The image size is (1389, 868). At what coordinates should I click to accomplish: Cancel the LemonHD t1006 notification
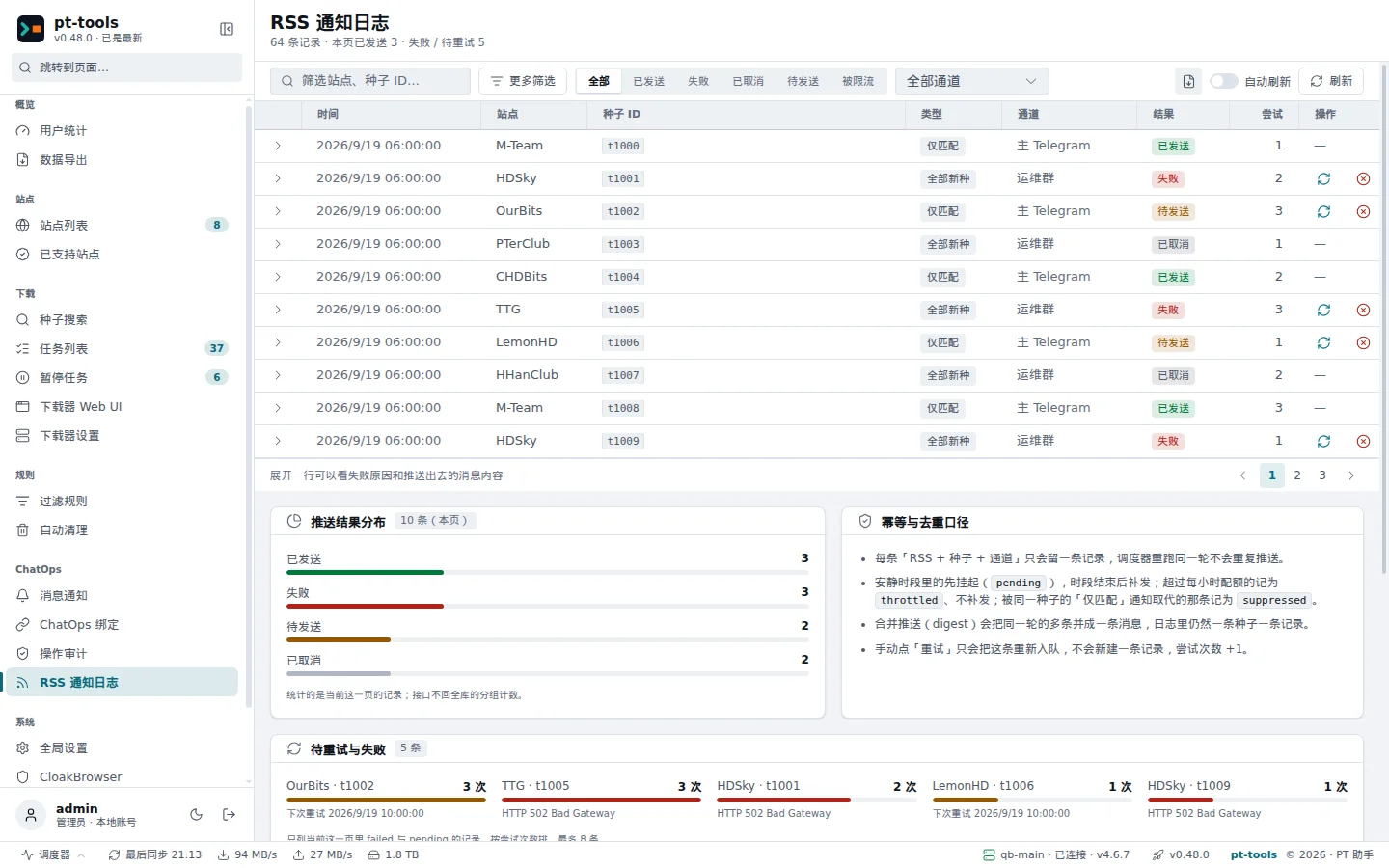click(x=1363, y=342)
